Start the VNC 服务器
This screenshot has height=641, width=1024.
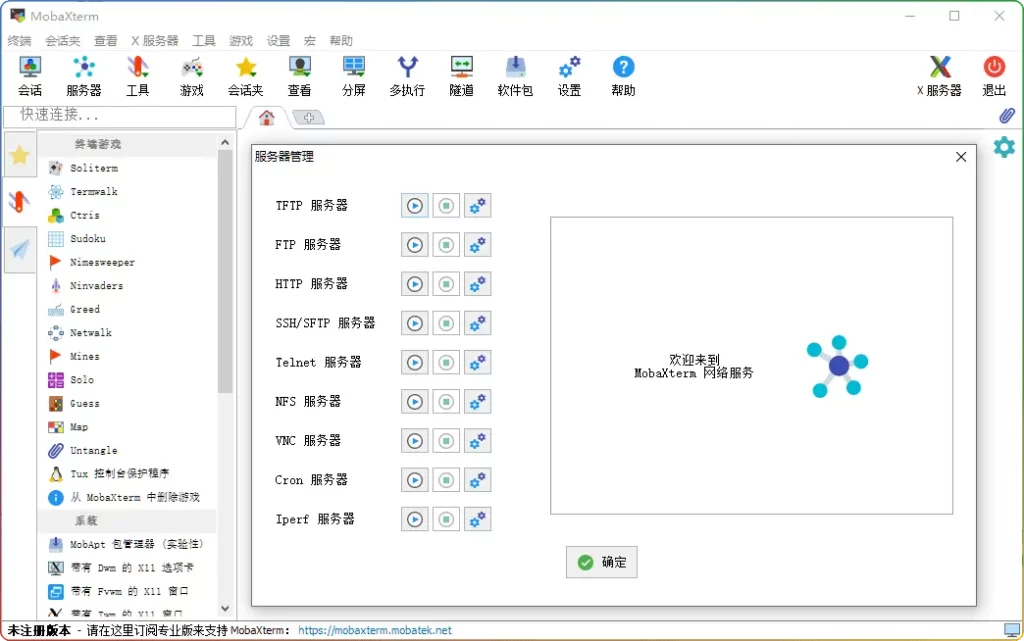click(415, 441)
